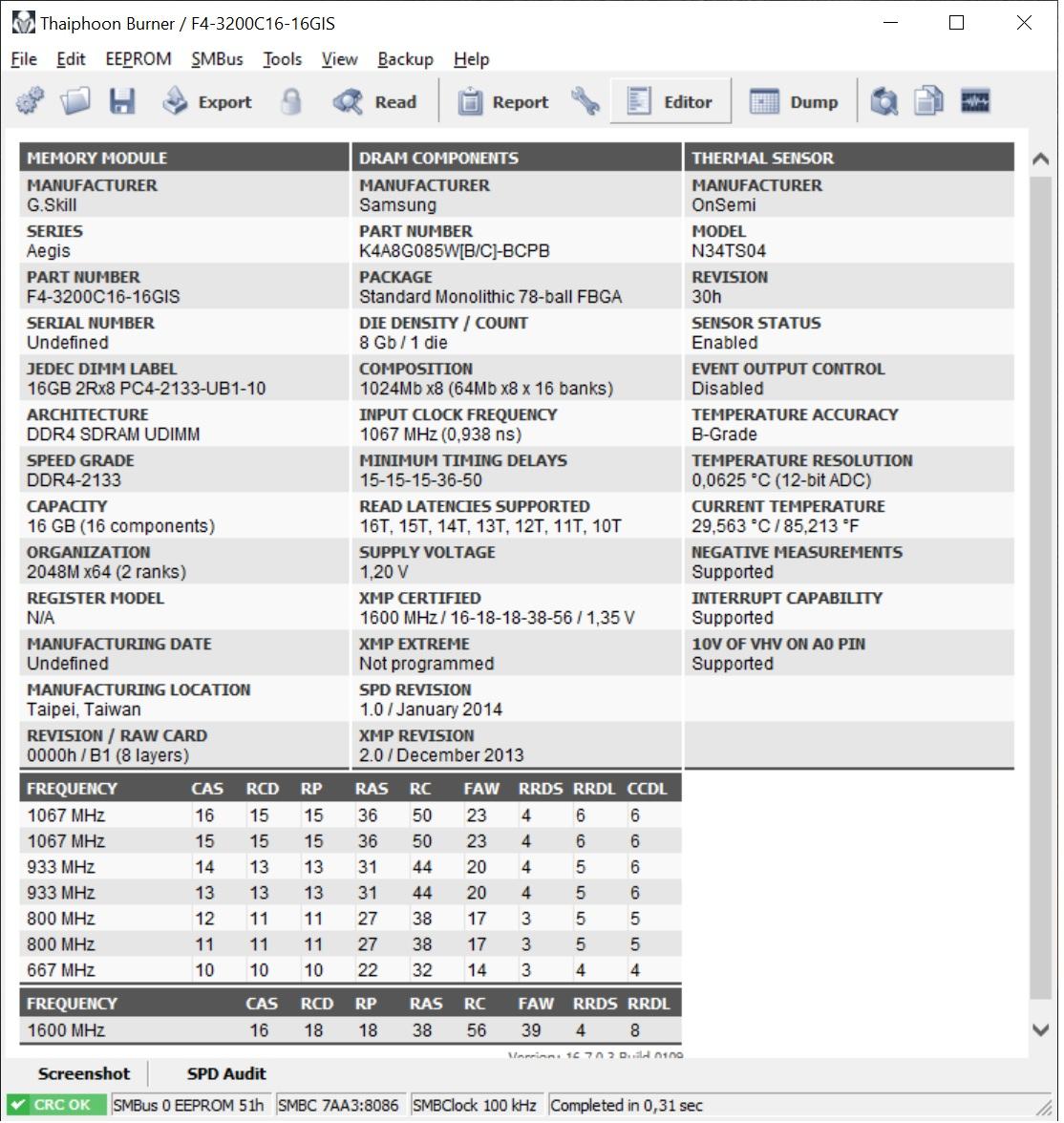Click XMP Certified timing value
Image resolution: width=1064 pixels, height=1123 pixels.
497,617
